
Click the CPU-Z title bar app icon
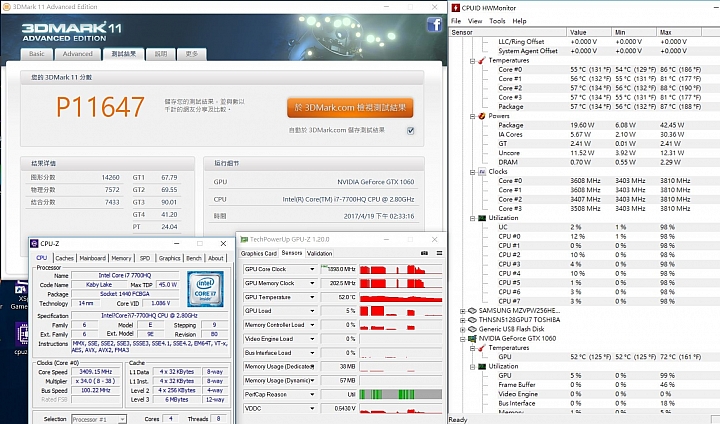(34, 243)
